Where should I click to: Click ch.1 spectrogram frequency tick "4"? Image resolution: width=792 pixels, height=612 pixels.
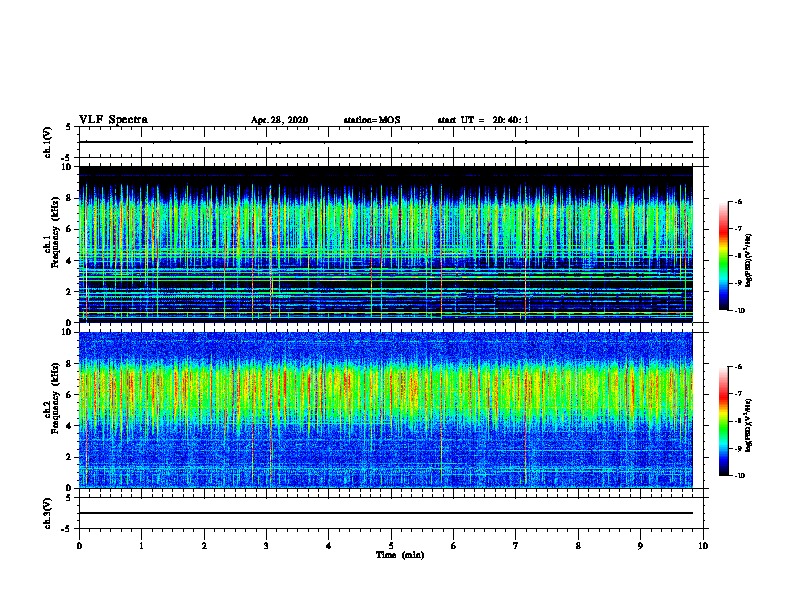click(x=69, y=261)
